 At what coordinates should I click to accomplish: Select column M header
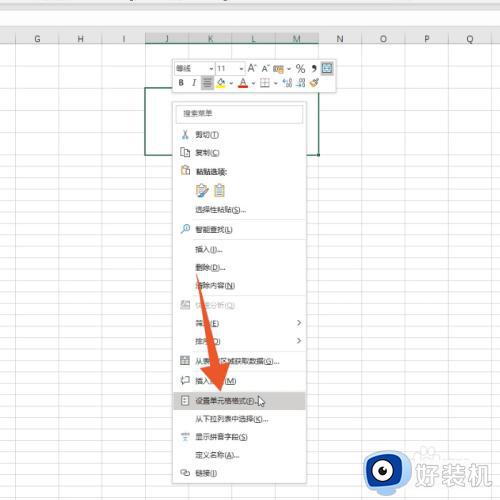[297, 39]
